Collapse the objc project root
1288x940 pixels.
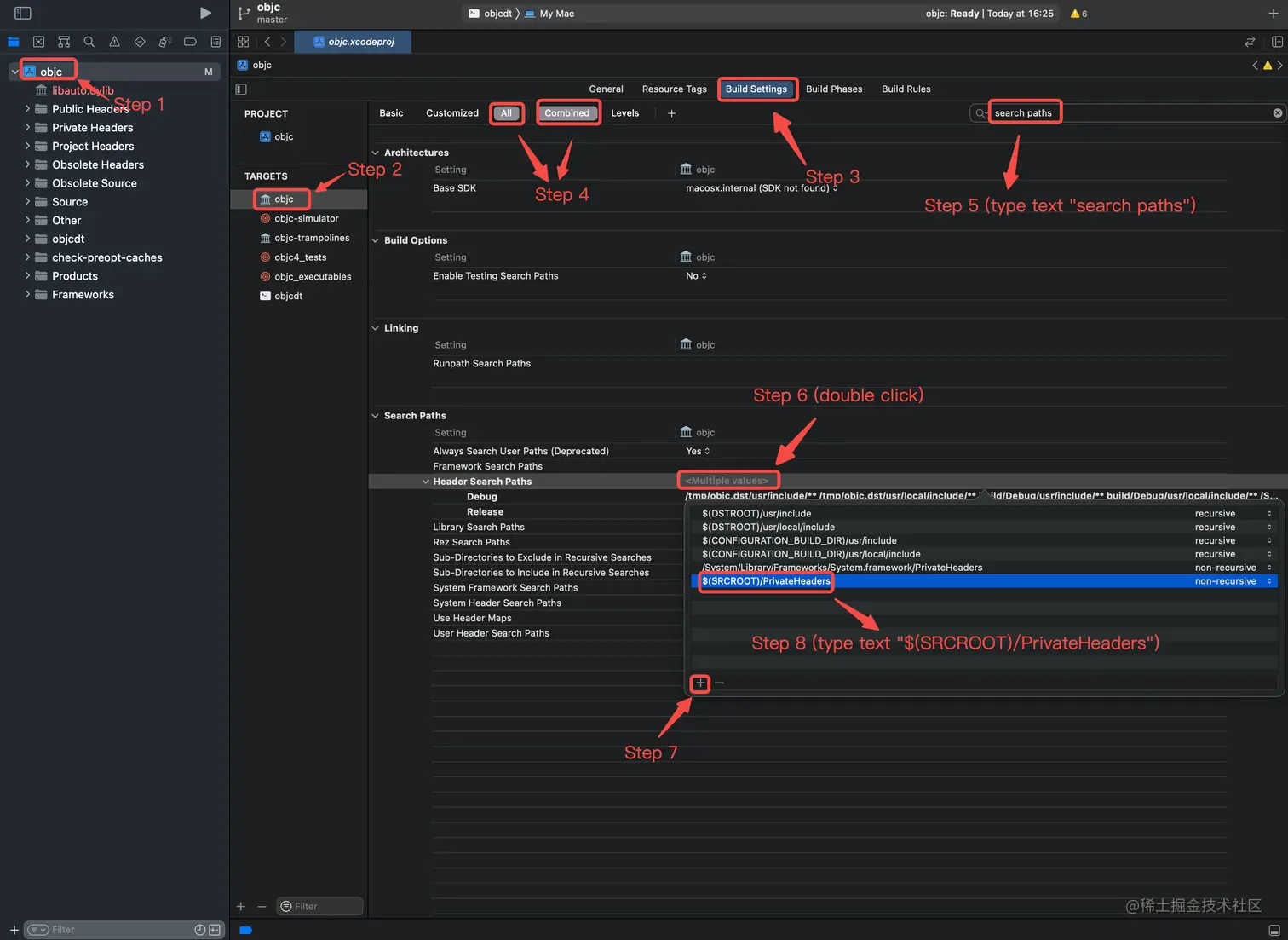point(14,72)
